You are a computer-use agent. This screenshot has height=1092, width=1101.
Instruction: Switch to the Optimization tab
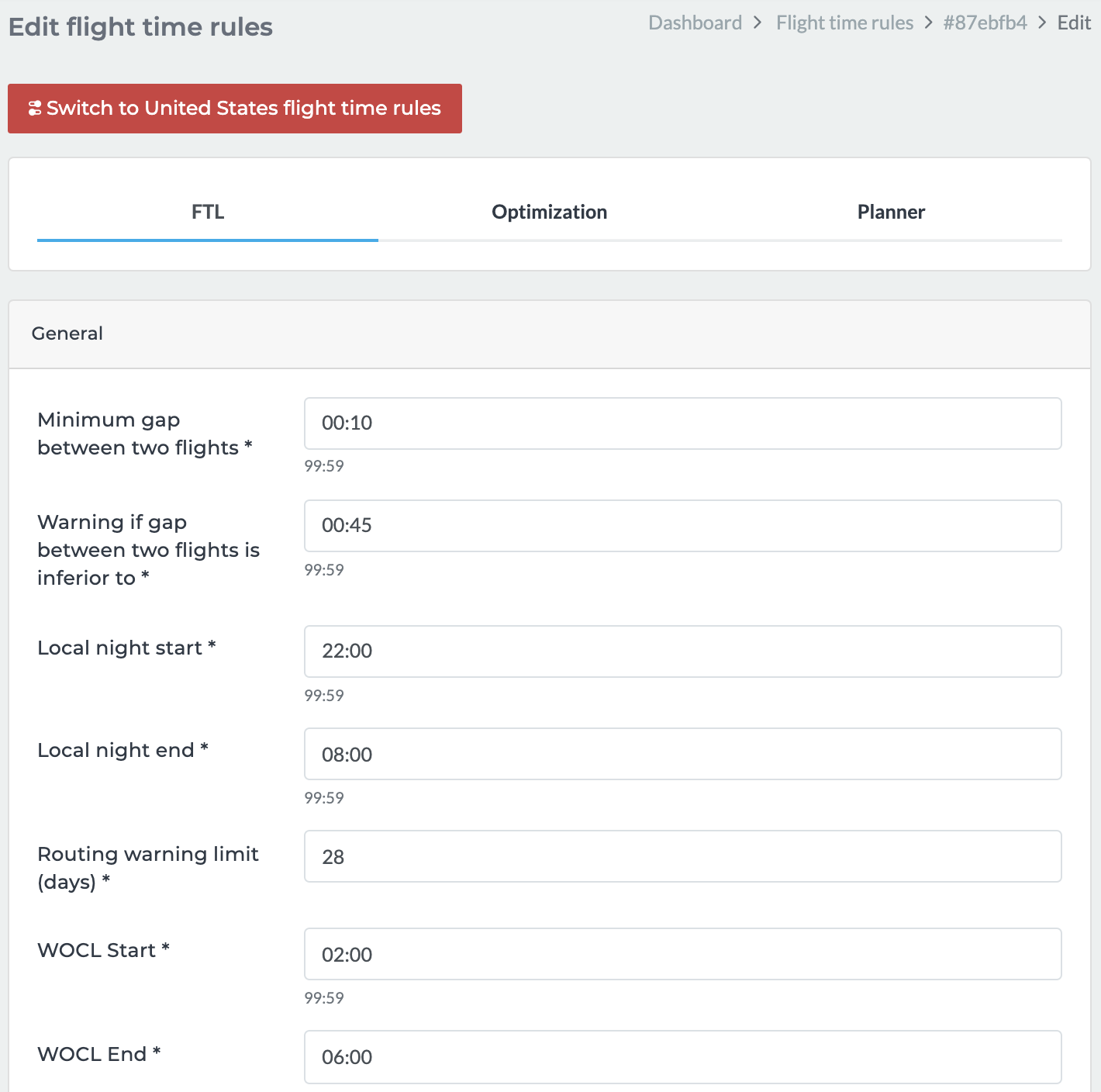click(549, 213)
